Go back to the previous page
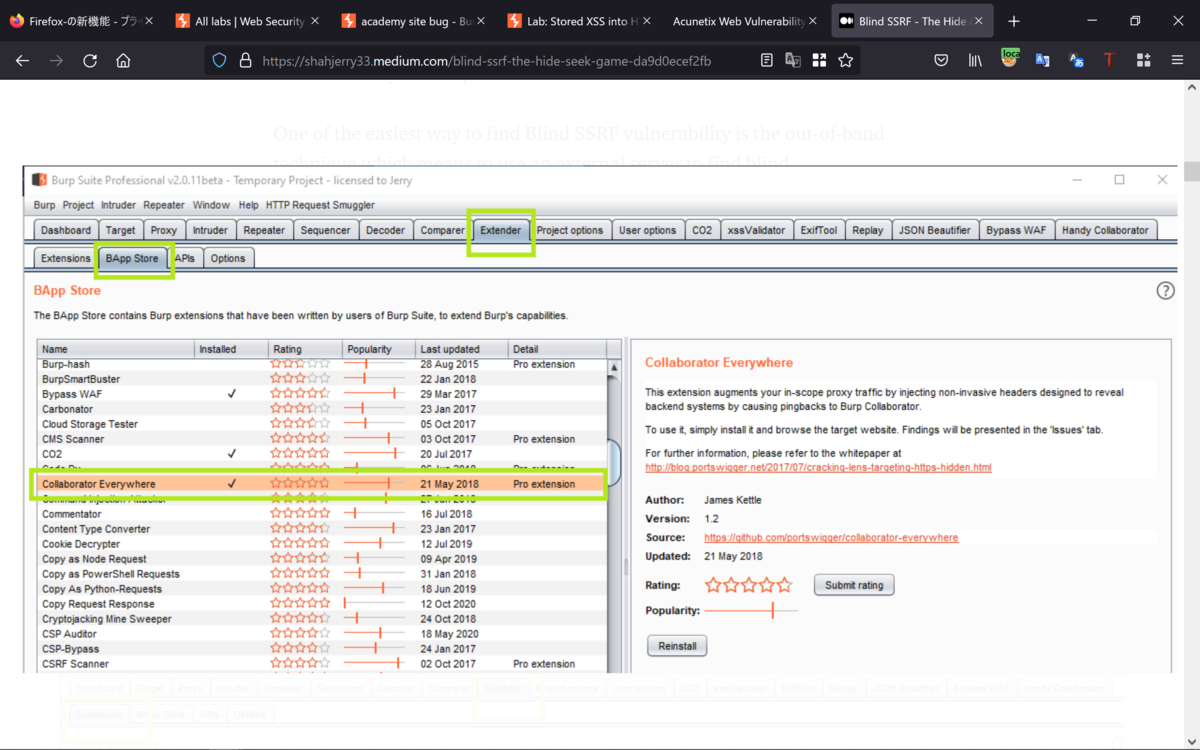This screenshot has width=1200, height=750. pos(22,60)
